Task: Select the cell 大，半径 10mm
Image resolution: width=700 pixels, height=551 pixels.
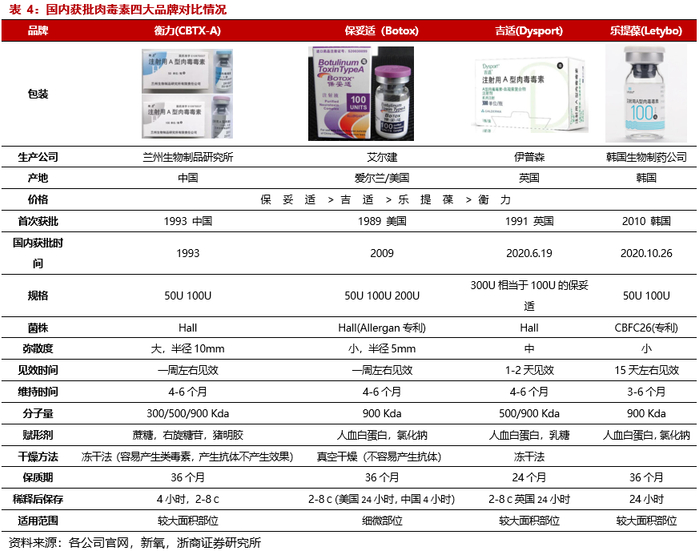Action: [188, 348]
